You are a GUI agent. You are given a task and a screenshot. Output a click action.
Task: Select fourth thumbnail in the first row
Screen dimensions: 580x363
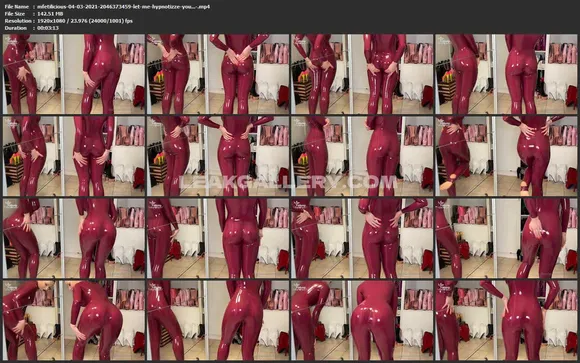coord(506,74)
